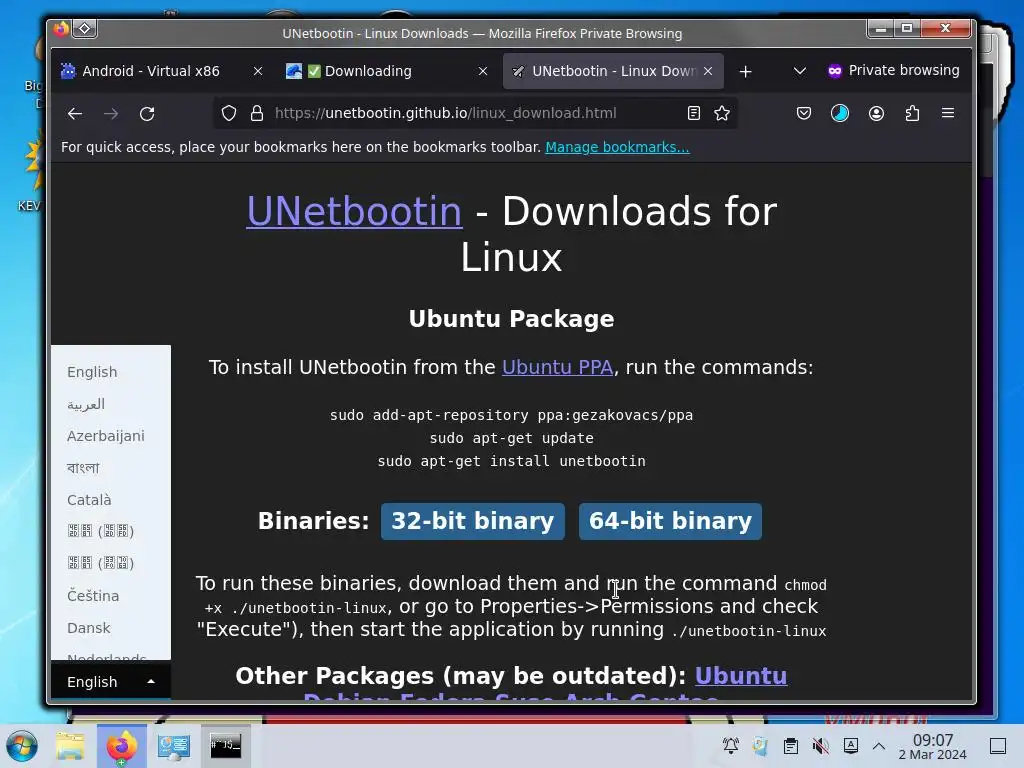Open the notifications bell in the tray

pyautogui.click(x=731, y=746)
